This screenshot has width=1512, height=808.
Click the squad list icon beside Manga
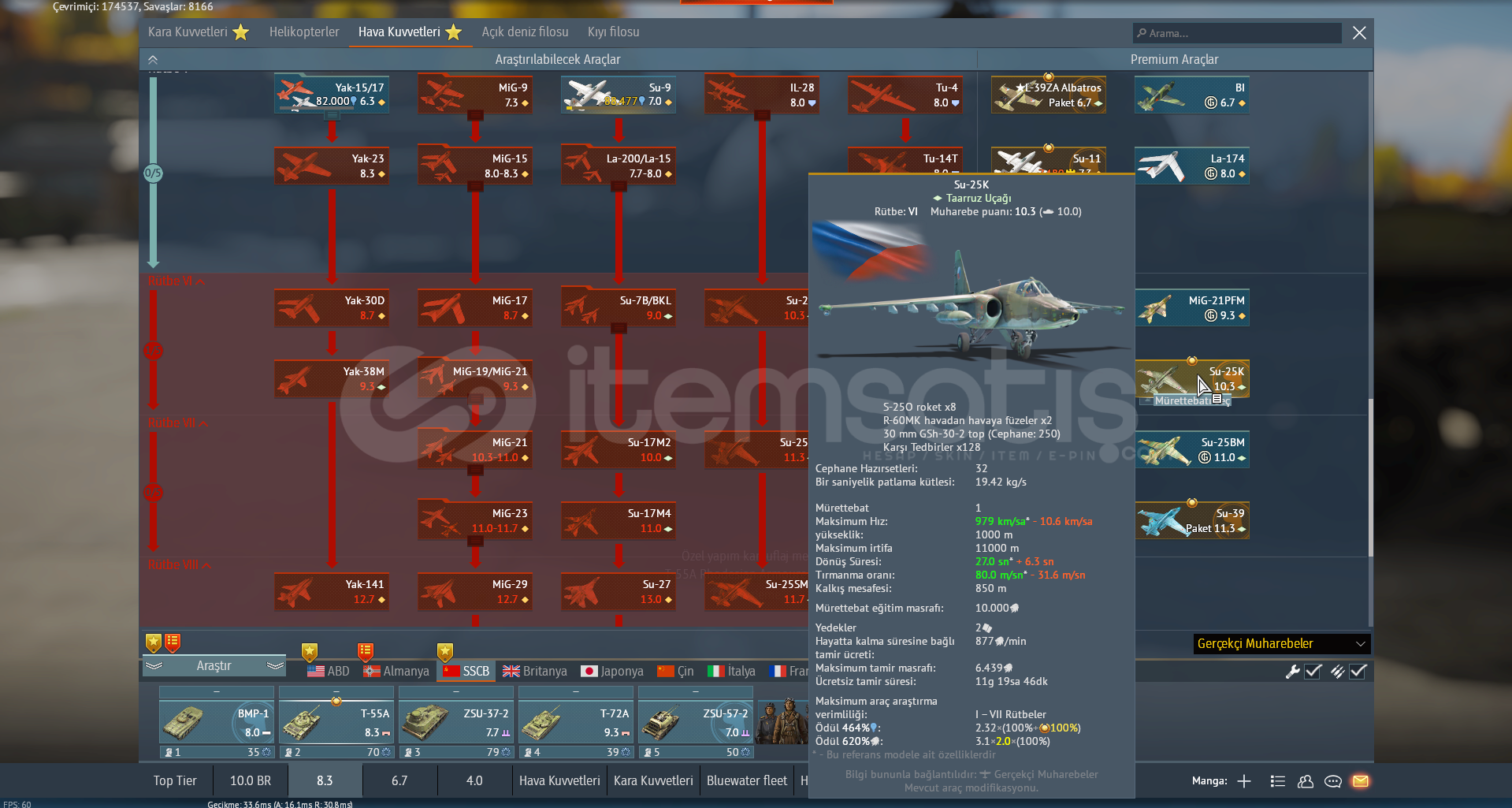coord(1278,781)
